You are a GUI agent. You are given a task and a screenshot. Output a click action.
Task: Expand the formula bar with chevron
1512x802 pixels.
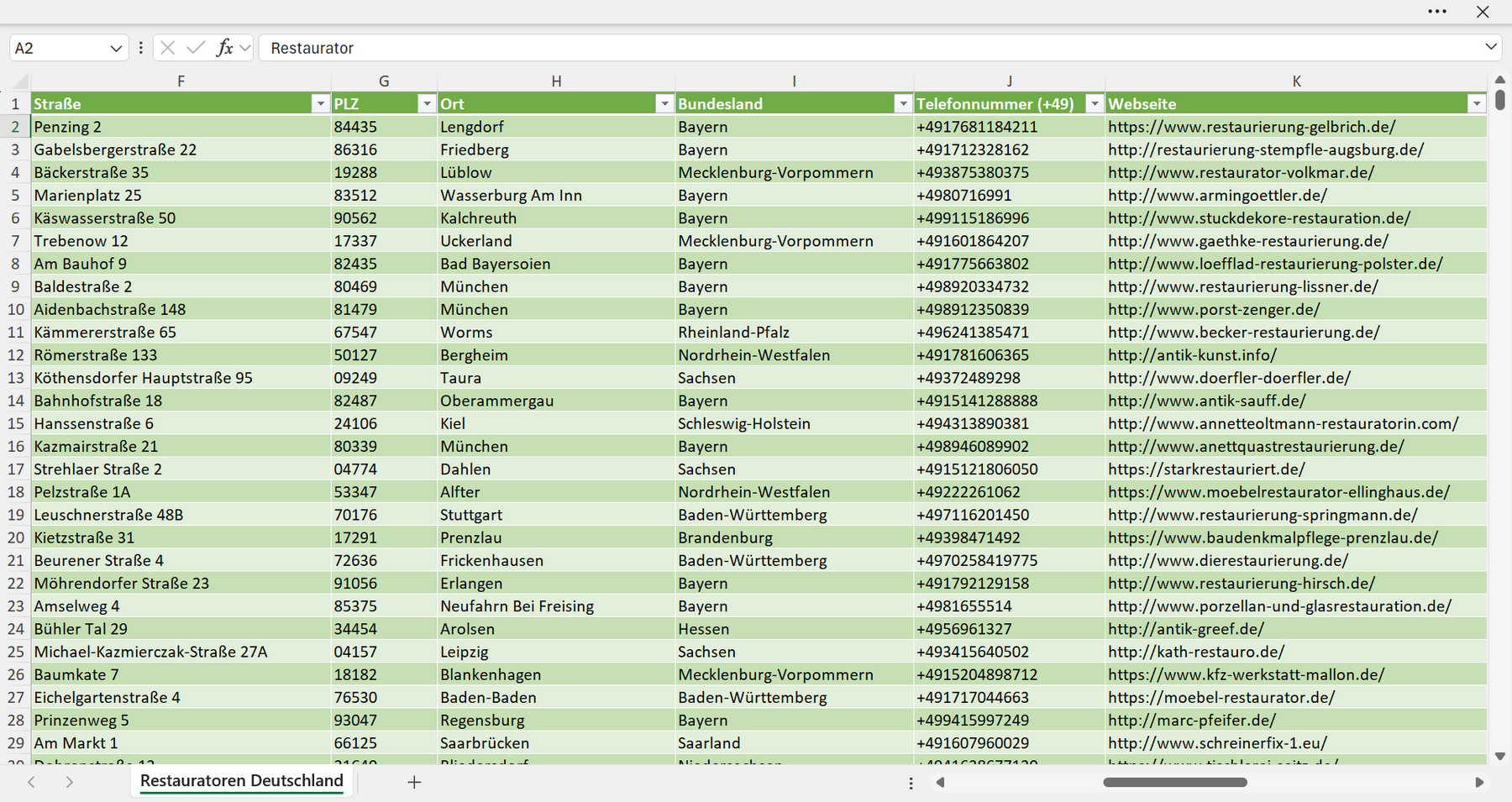[x=1491, y=47]
